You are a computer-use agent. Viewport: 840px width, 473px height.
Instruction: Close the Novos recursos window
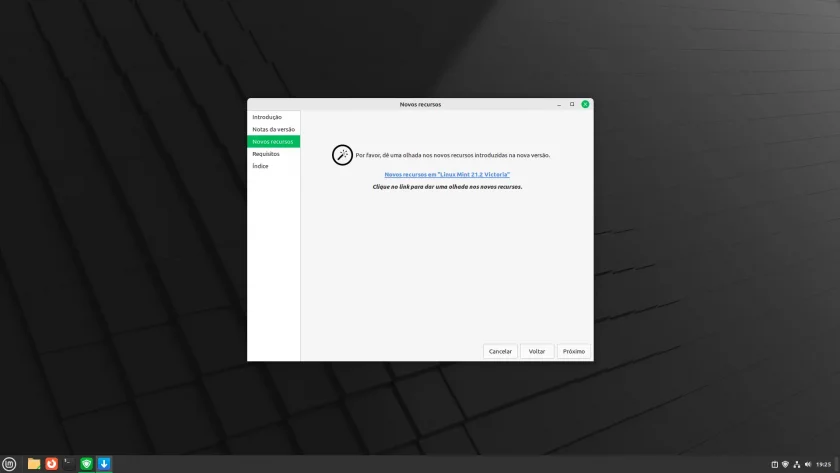pos(585,104)
